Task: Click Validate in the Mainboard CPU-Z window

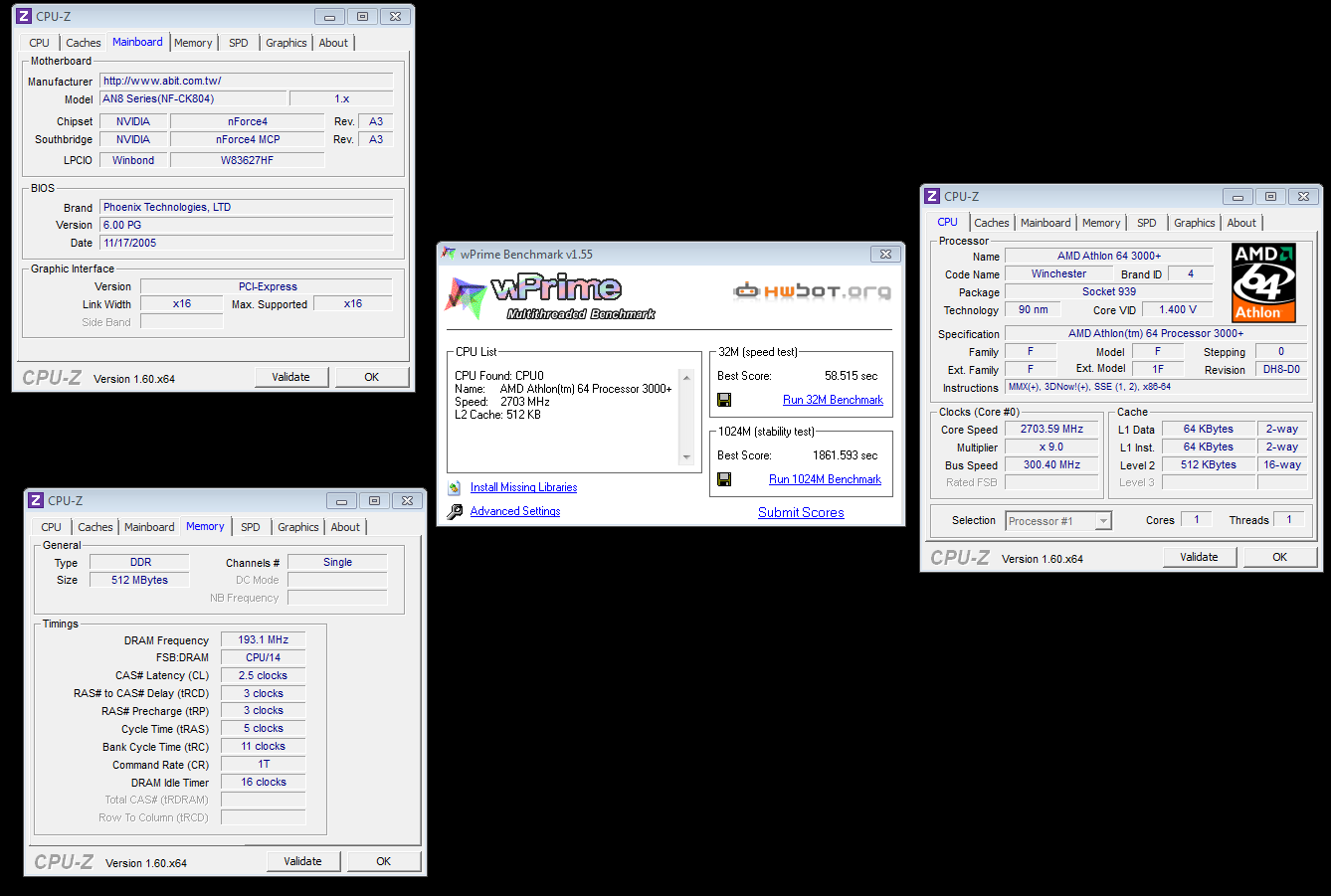Action: (x=290, y=377)
